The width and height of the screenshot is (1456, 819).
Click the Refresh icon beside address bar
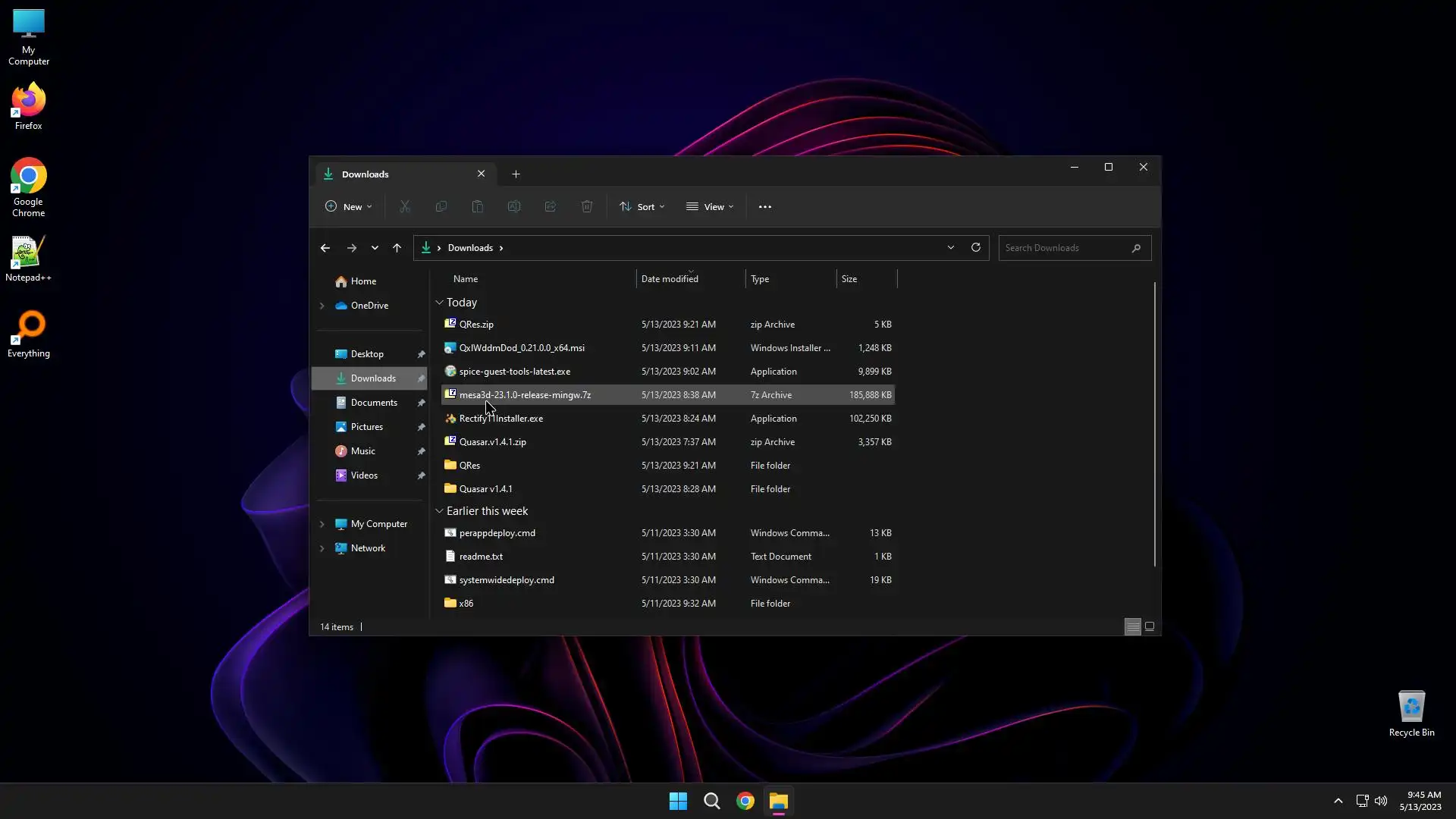(x=976, y=247)
